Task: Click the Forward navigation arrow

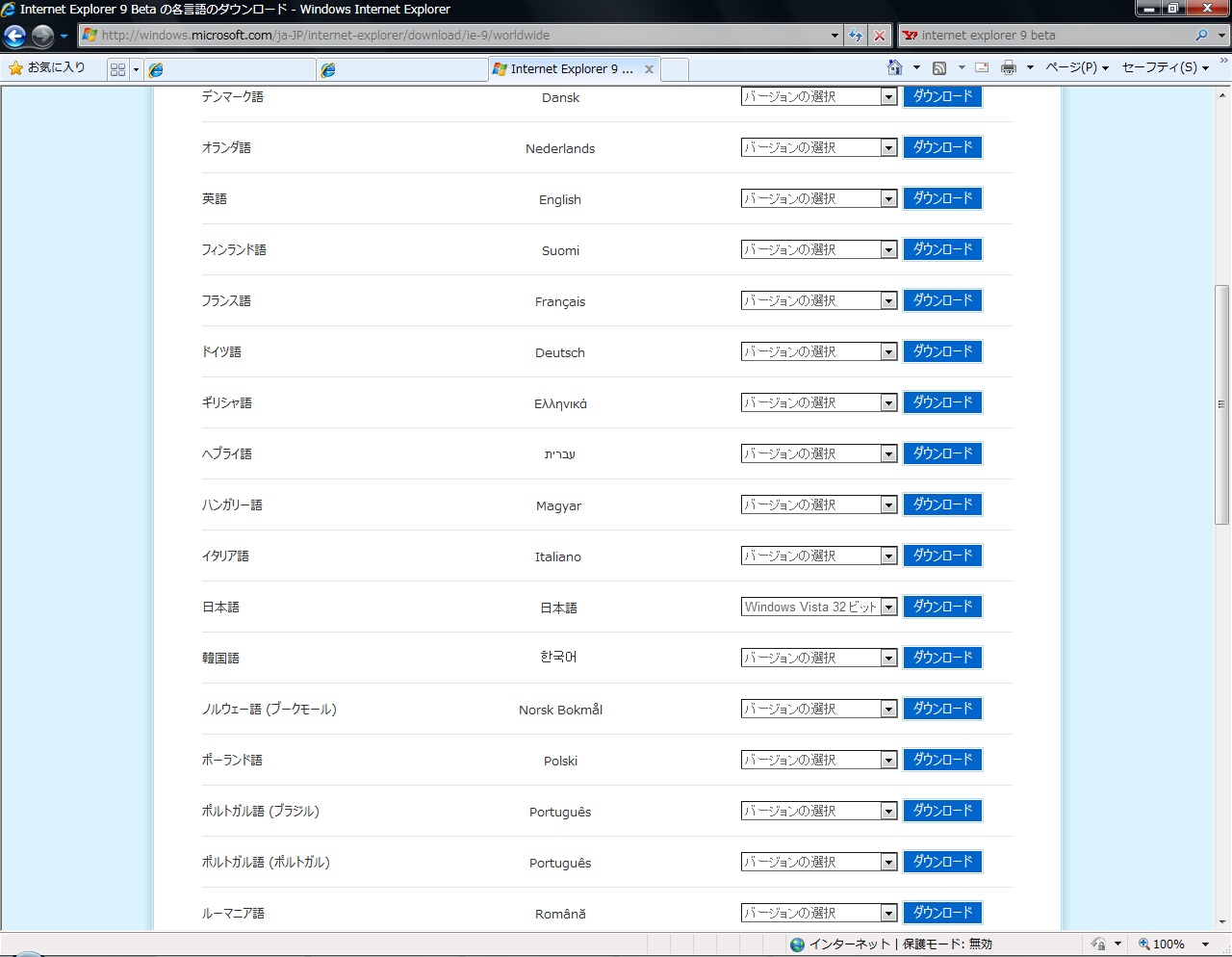Action: [x=42, y=37]
